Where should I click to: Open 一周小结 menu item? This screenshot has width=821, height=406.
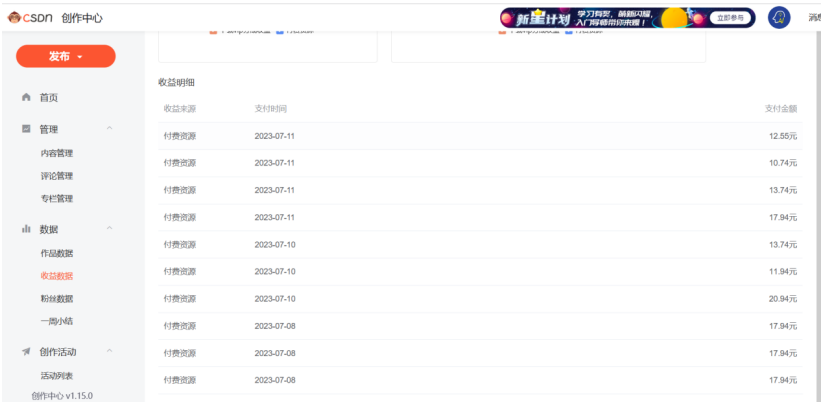57,321
